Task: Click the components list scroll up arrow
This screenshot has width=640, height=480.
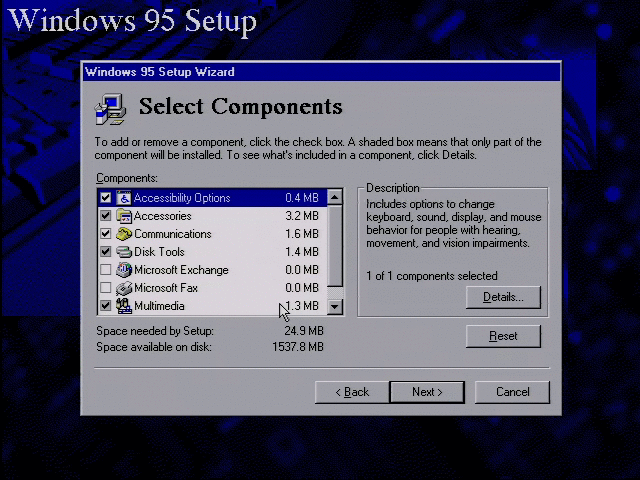Action: point(335,198)
